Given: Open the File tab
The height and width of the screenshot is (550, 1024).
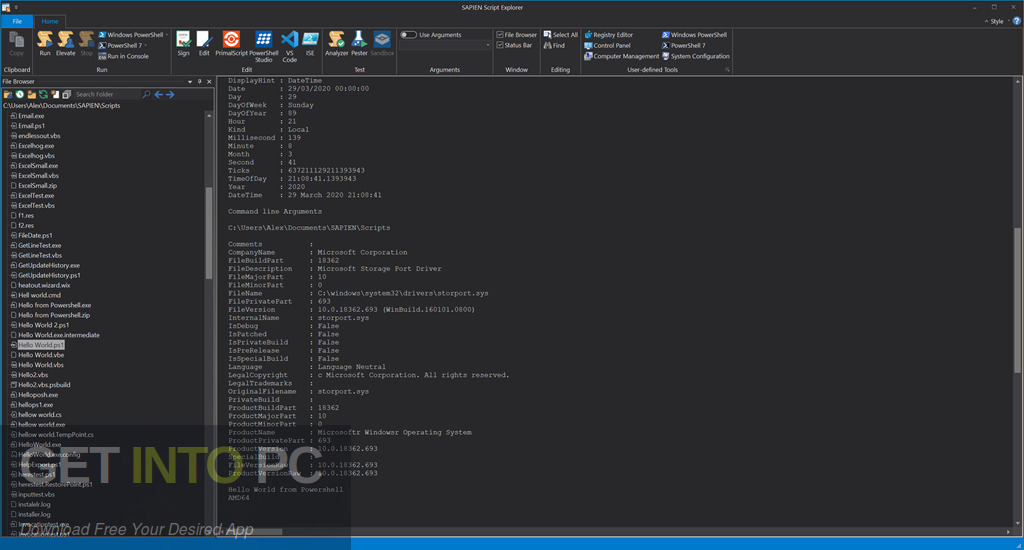Looking at the screenshot, I should tap(17, 21).
